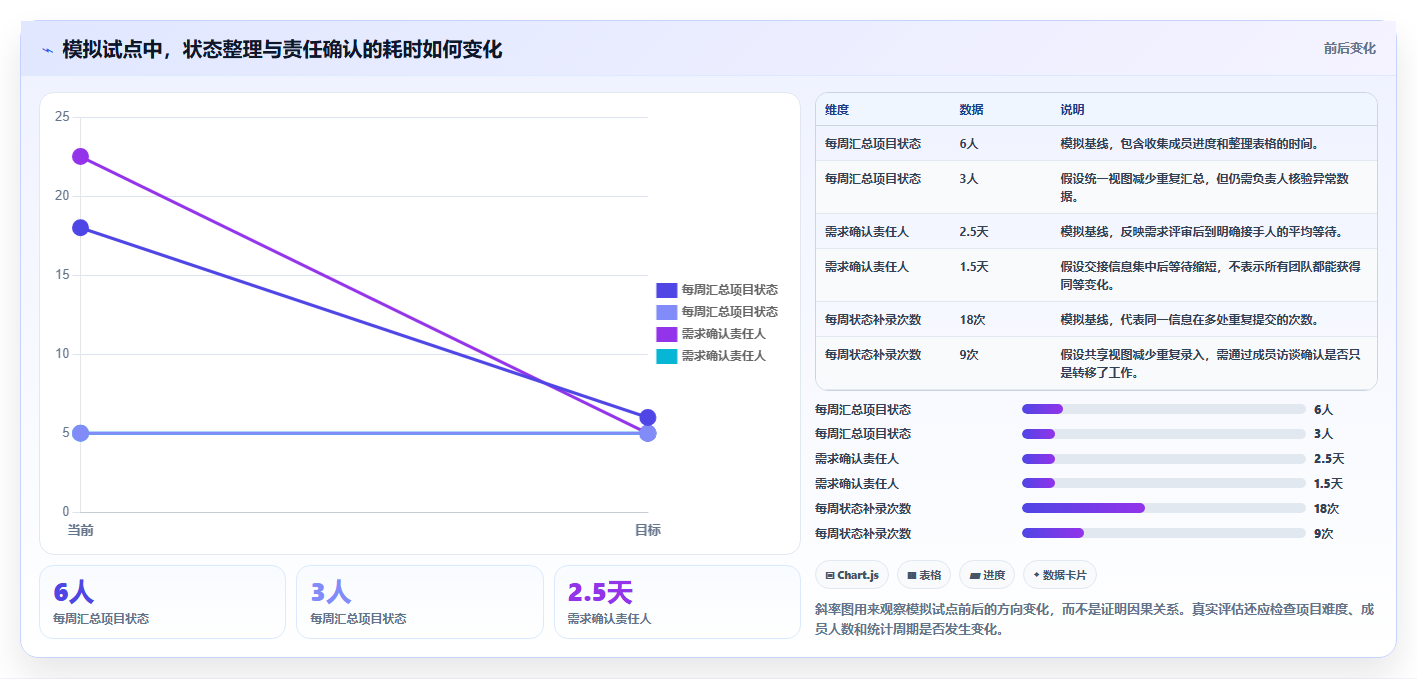The width and height of the screenshot is (1417, 679).
Task: Click the 表格 chip
Action: point(924,575)
